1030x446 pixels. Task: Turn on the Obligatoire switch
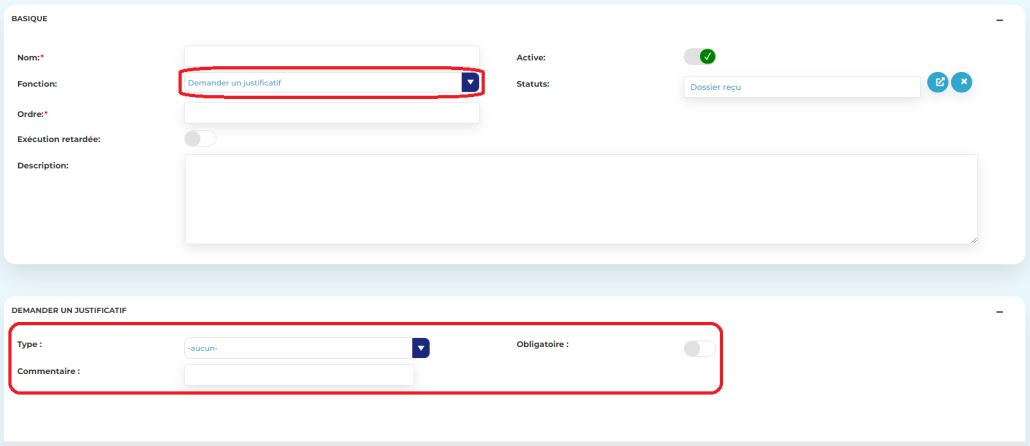(699, 348)
